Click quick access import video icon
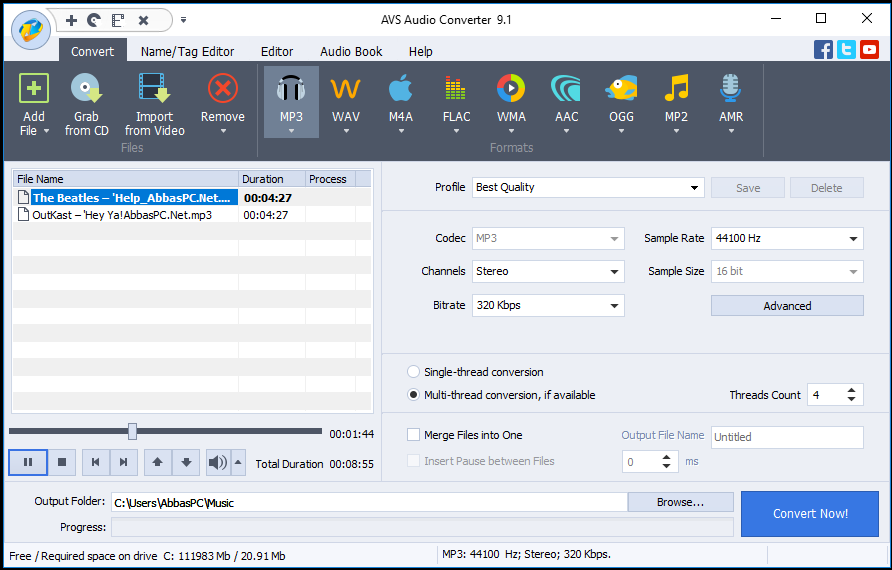The height and width of the screenshot is (570, 892). [x=118, y=20]
